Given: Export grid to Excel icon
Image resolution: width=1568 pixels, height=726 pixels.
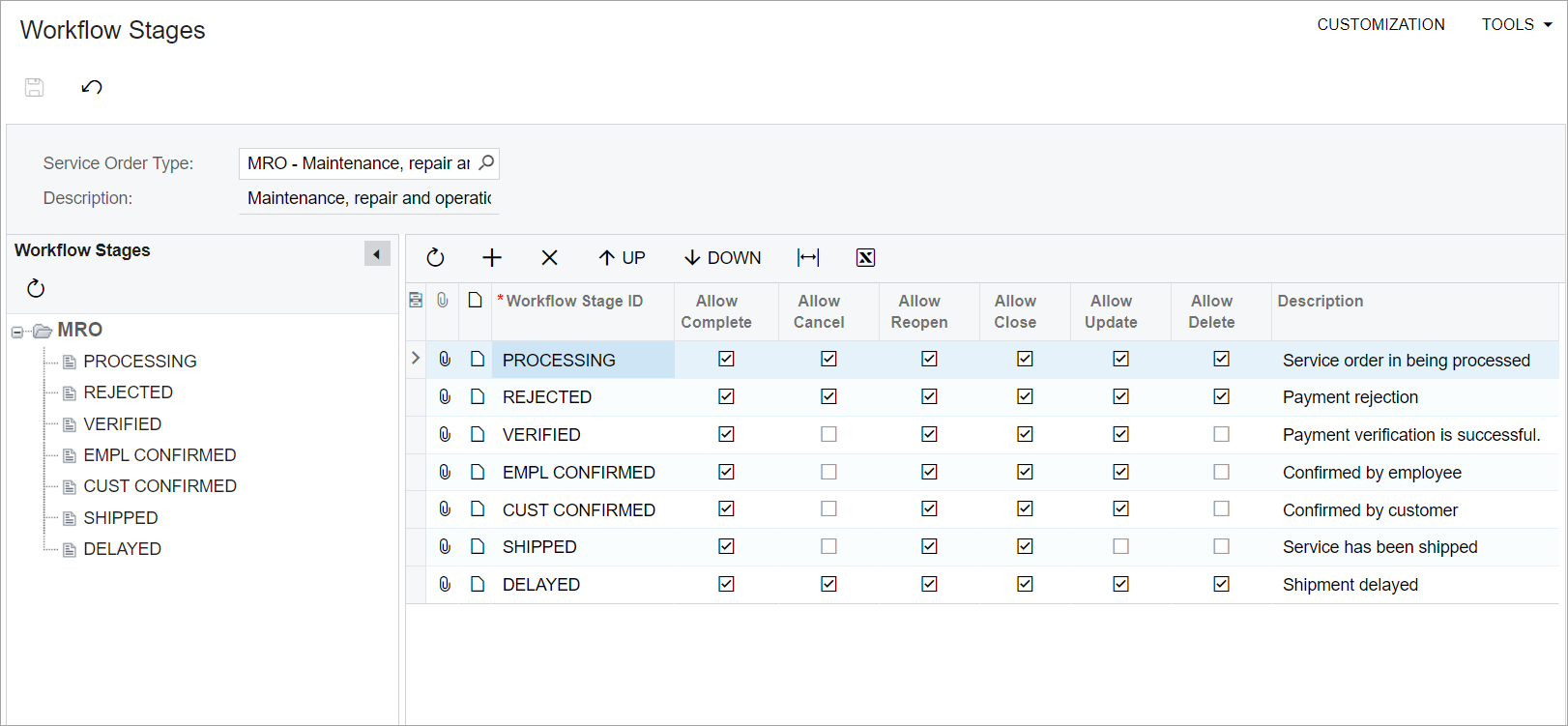Looking at the screenshot, I should (x=865, y=257).
